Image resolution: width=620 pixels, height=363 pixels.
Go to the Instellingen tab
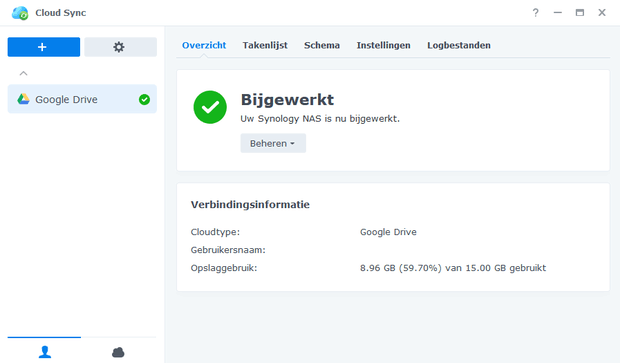tap(383, 45)
